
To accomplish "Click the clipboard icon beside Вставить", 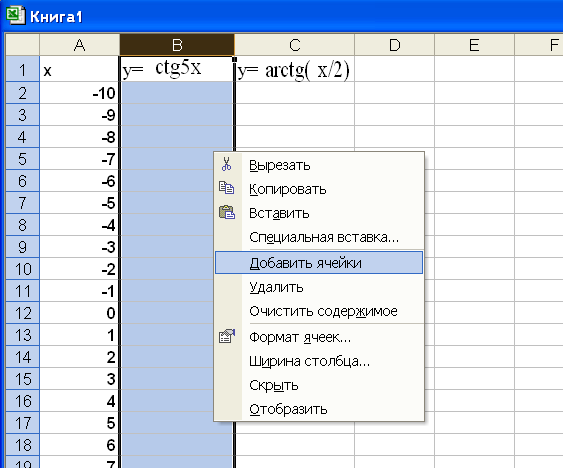I will click(227, 212).
